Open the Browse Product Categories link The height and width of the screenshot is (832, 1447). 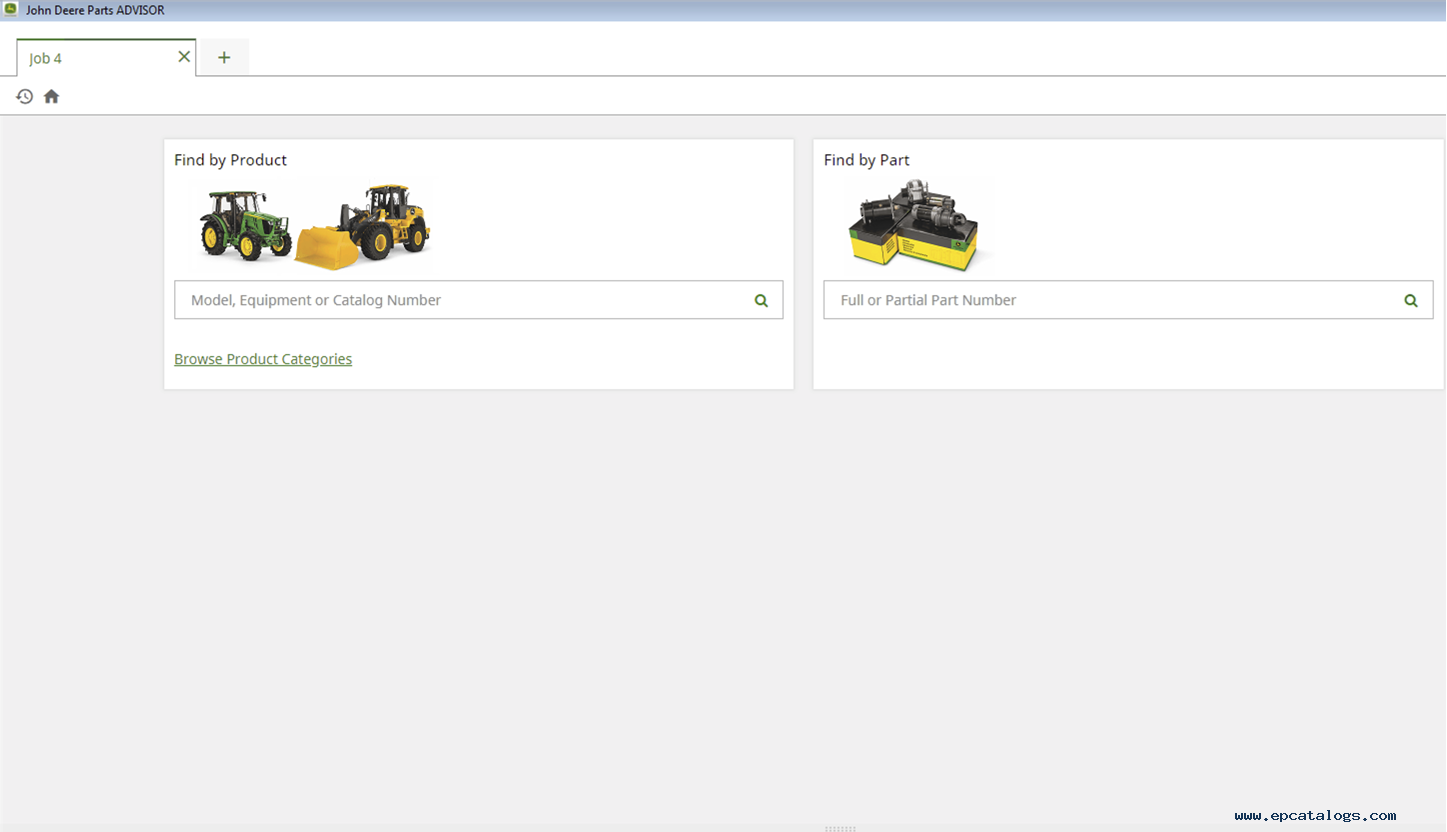click(x=263, y=359)
